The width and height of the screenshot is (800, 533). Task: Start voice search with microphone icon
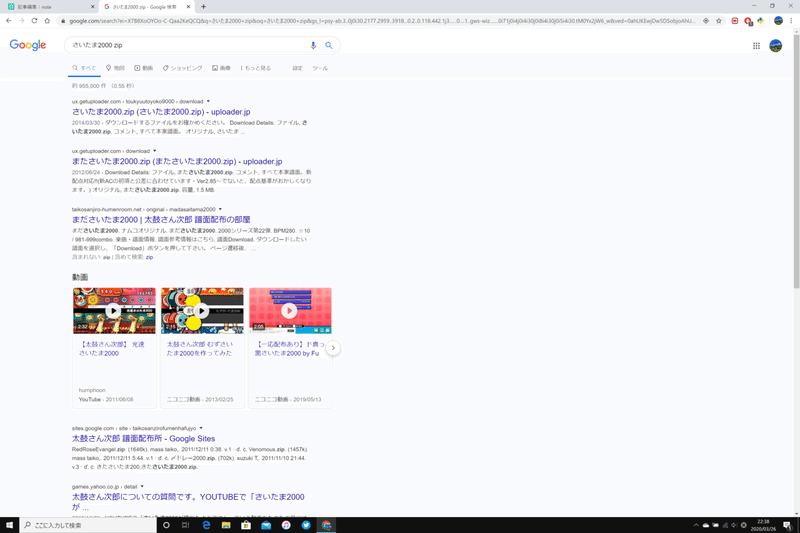(x=313, y=45)
